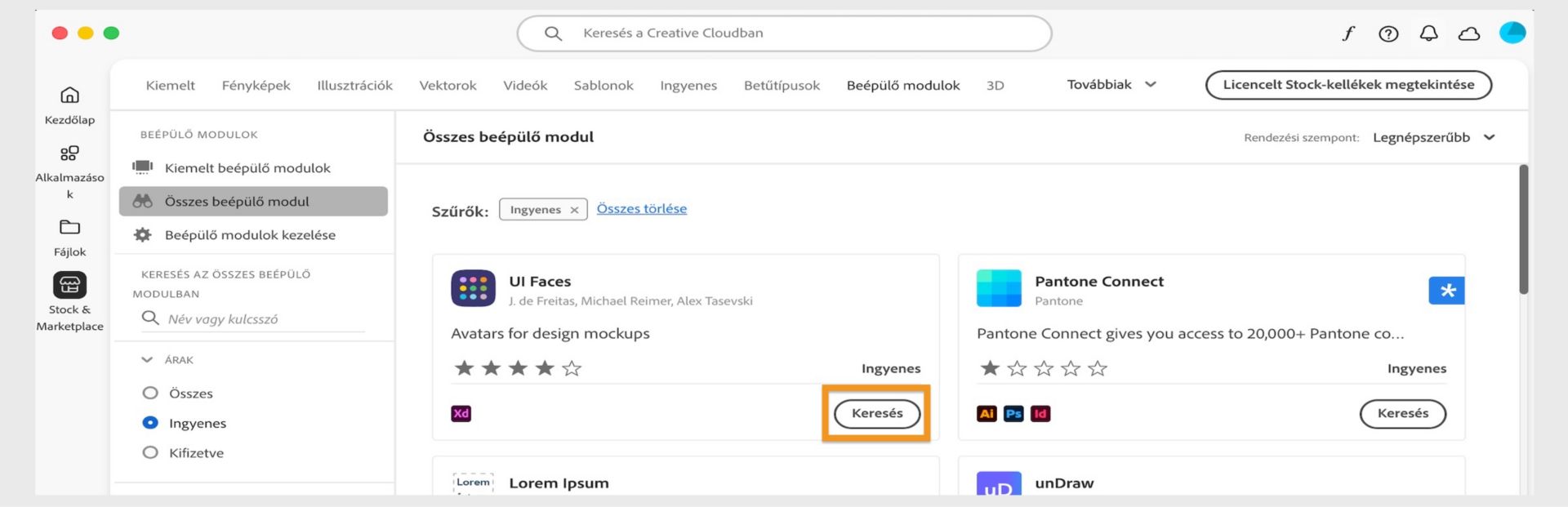Switch to the Illusztrációk tab
The image size is (1568, 507).
[354, 86]
